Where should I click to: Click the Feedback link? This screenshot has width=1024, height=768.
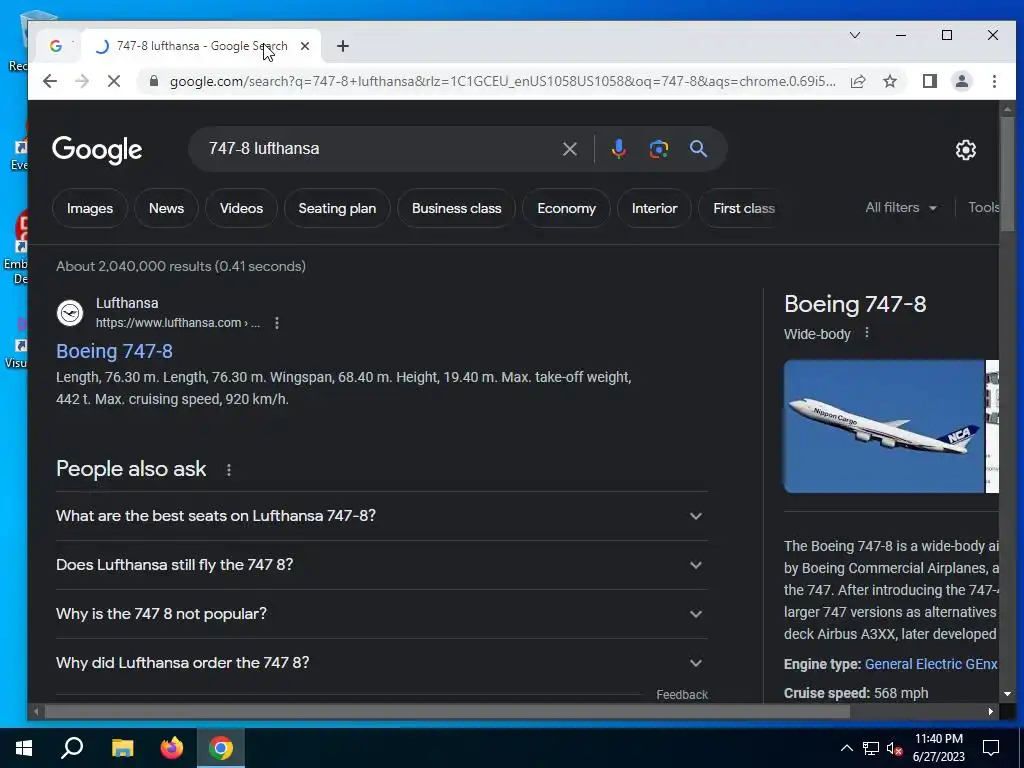[x=682, y=695]
